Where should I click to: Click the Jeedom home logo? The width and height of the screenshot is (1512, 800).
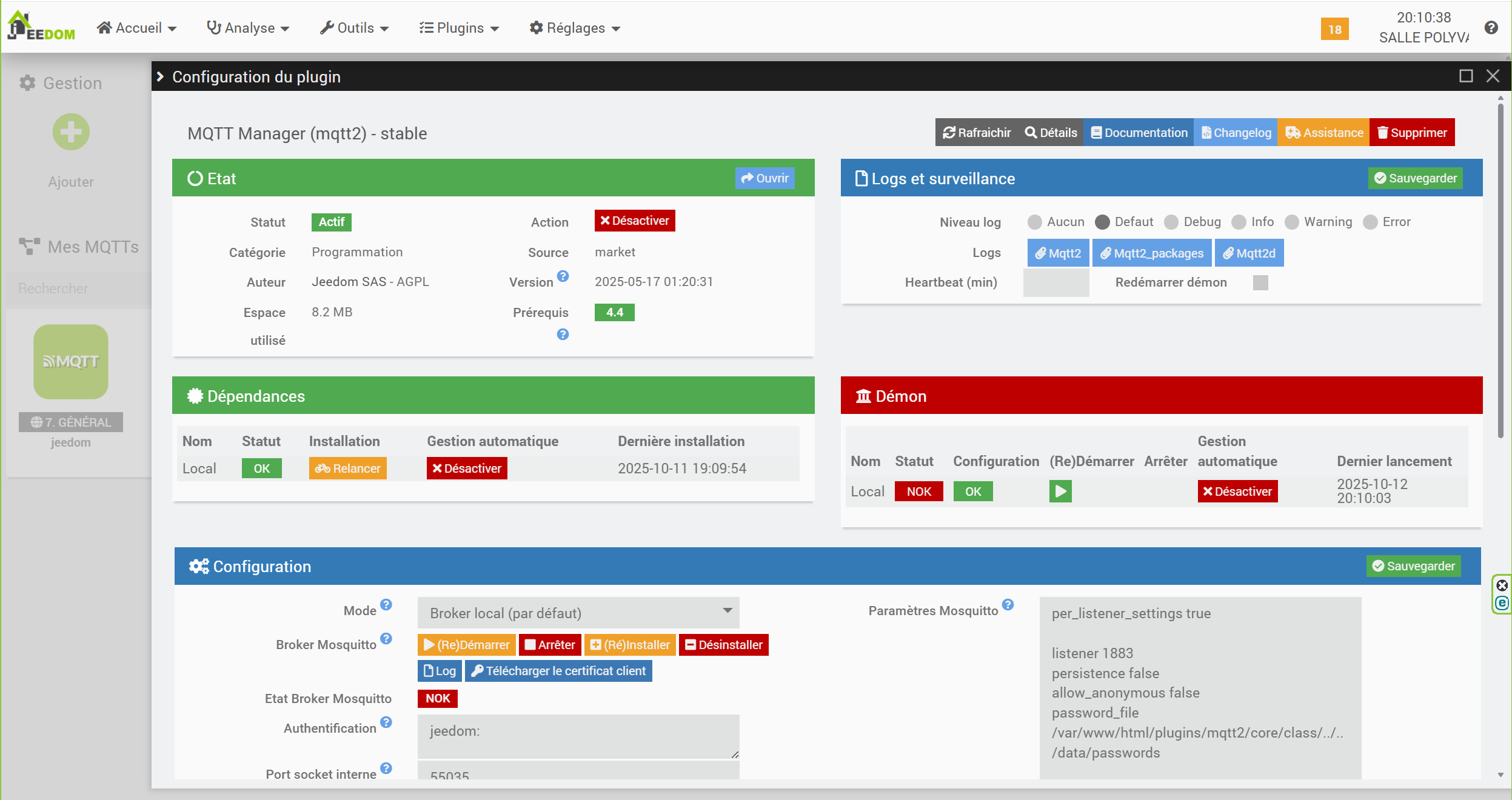point(41,27)
